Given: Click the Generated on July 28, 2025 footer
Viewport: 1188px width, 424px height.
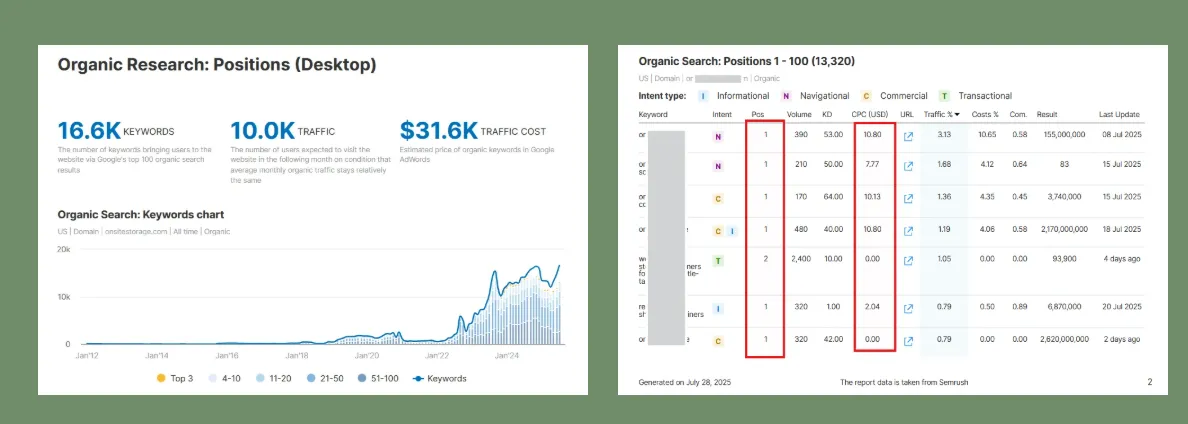Looking at the screenshot, I should pyautogui.click(x=685, y=382).
